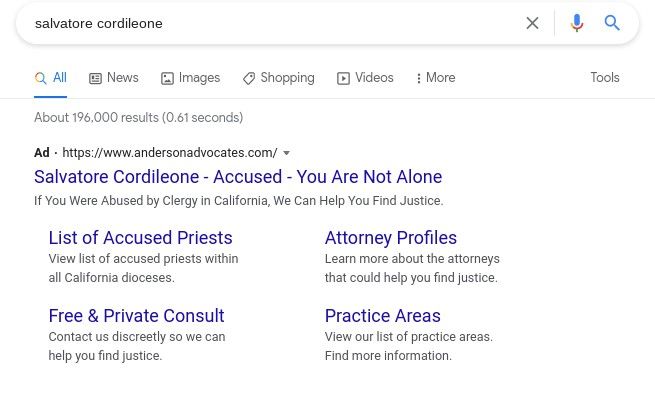Clear the search box with X icon

click(532, 23)
